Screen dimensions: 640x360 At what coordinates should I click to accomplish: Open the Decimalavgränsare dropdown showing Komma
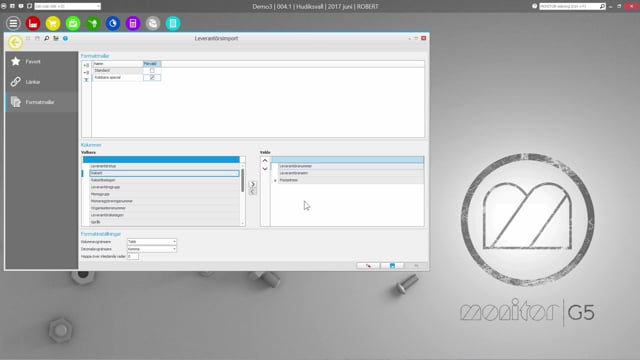(152, 249)
